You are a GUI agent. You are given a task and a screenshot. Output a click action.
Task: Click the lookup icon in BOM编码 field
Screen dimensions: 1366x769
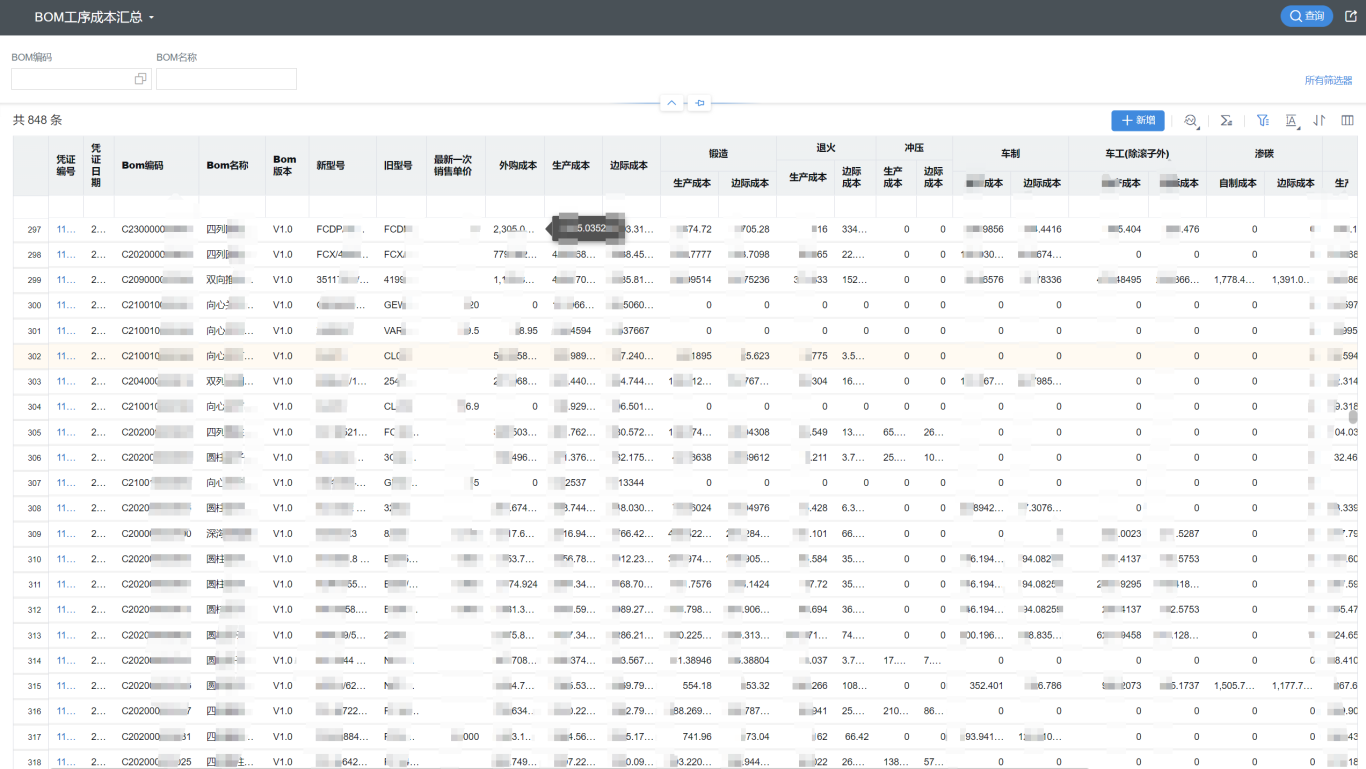tap(140, 79)
